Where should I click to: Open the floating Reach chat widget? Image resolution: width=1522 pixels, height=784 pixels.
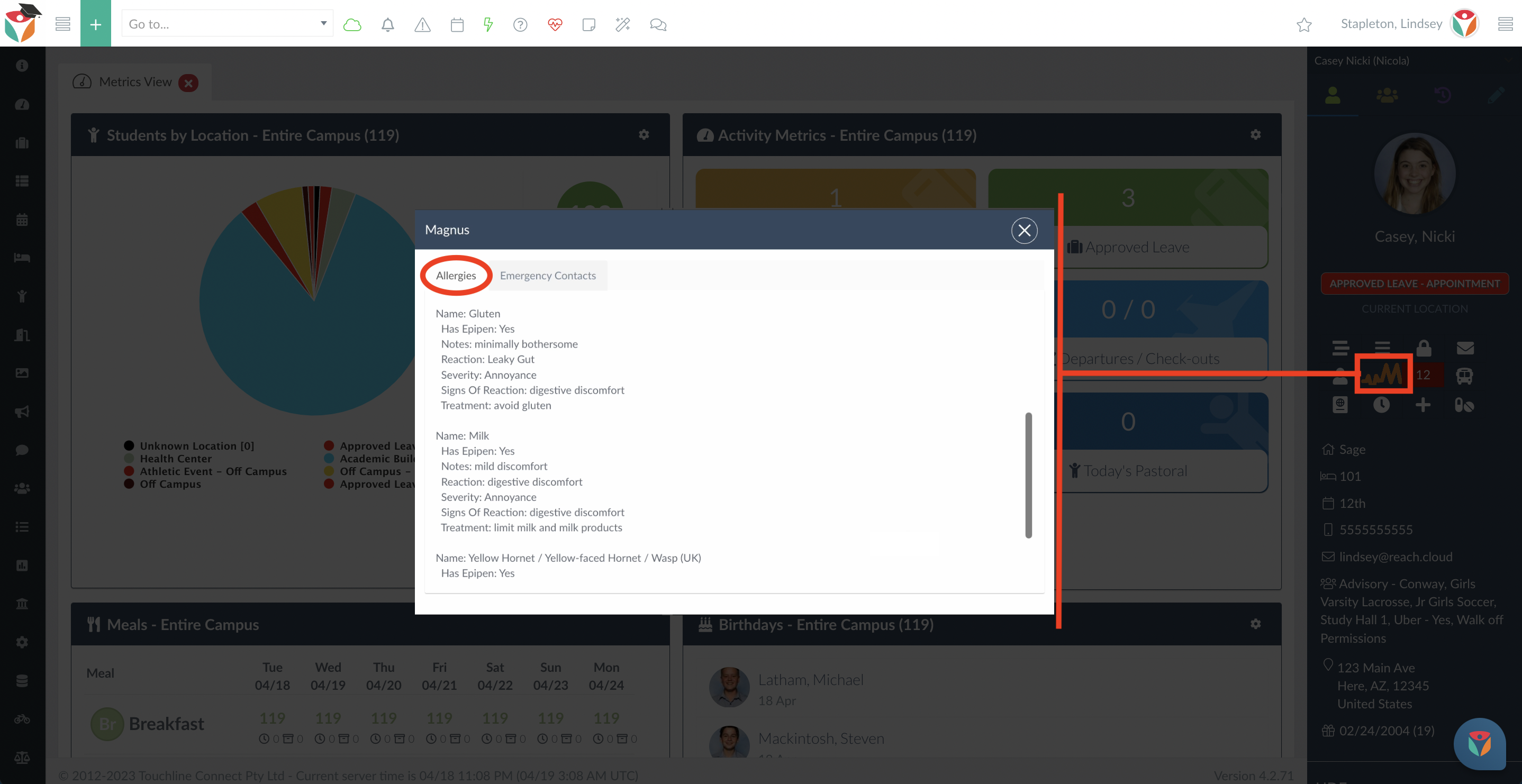[x=1479, y=743]
